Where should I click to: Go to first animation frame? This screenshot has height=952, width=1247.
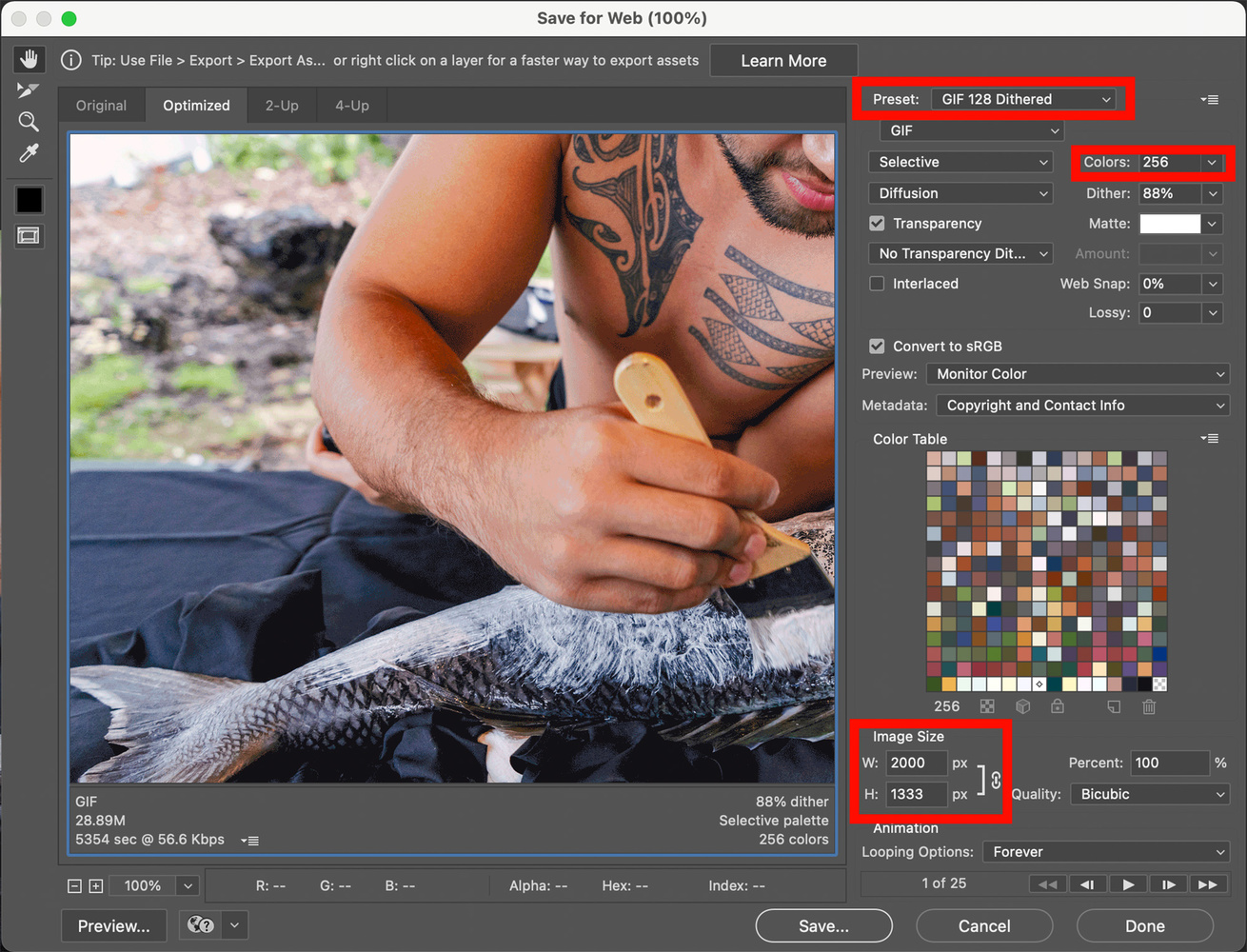tap(1047, 884)
